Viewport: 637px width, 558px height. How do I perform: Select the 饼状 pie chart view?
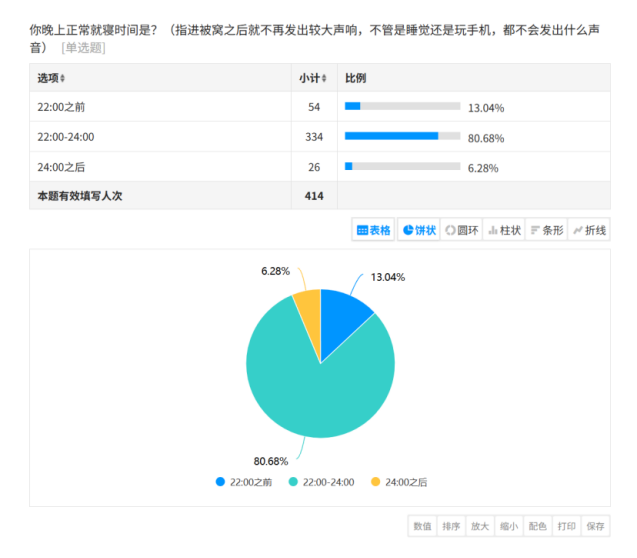tap(419, 230)
